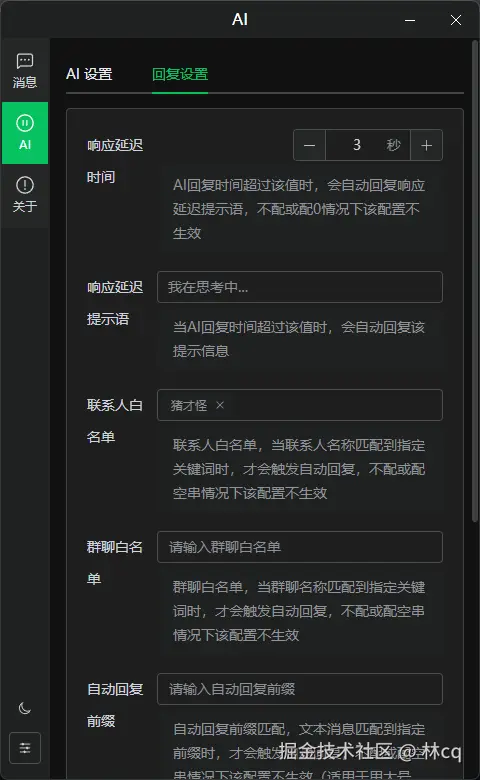Focus the 请输入群聊白名单 input field
The width and height of the screenshot is (480, 780).
[x=300, y=547]
